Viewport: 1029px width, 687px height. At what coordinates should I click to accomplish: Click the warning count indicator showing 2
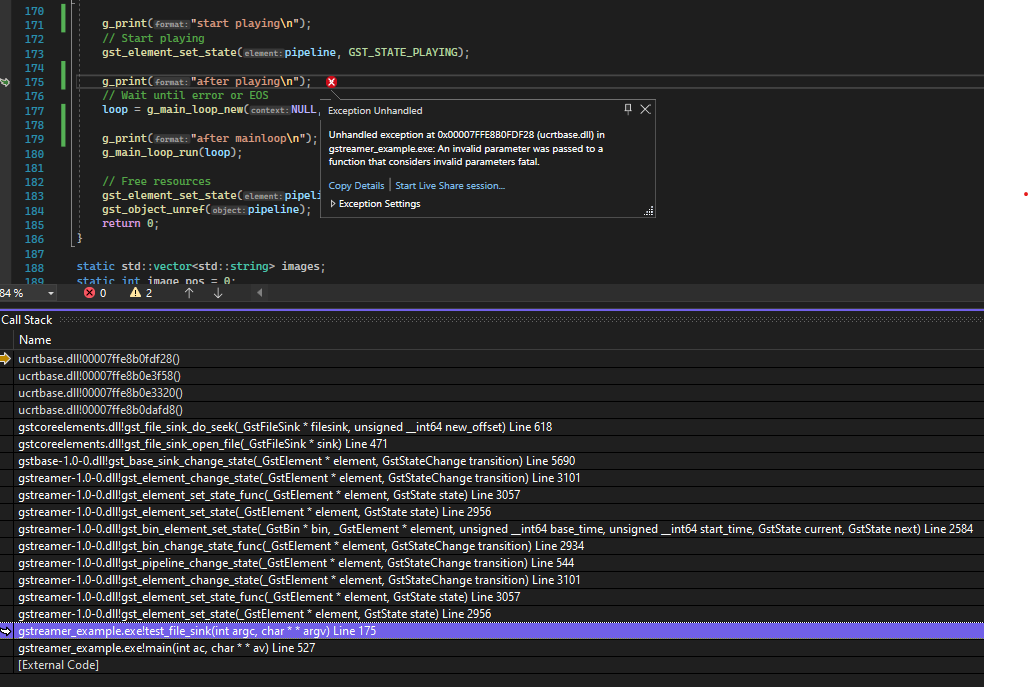[x=141, y=293]
